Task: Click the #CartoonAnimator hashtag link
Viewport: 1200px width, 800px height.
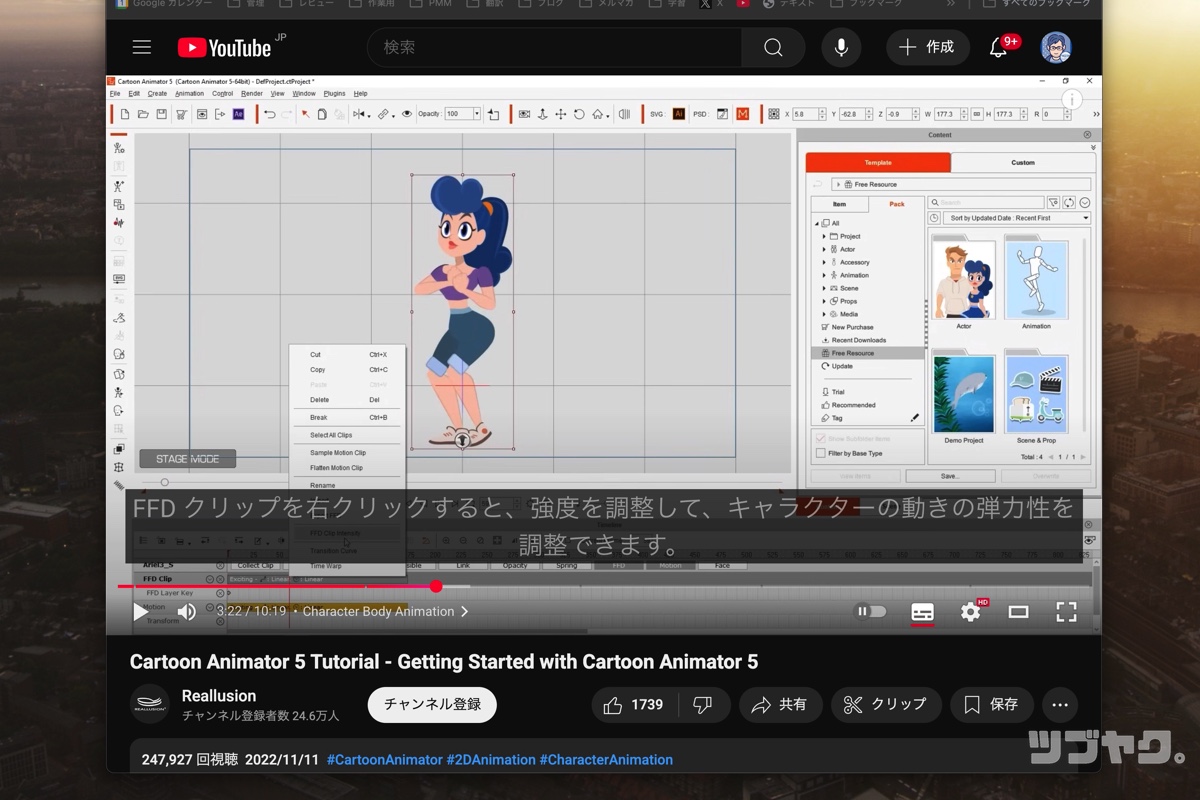Action: [x=384, y=760]
